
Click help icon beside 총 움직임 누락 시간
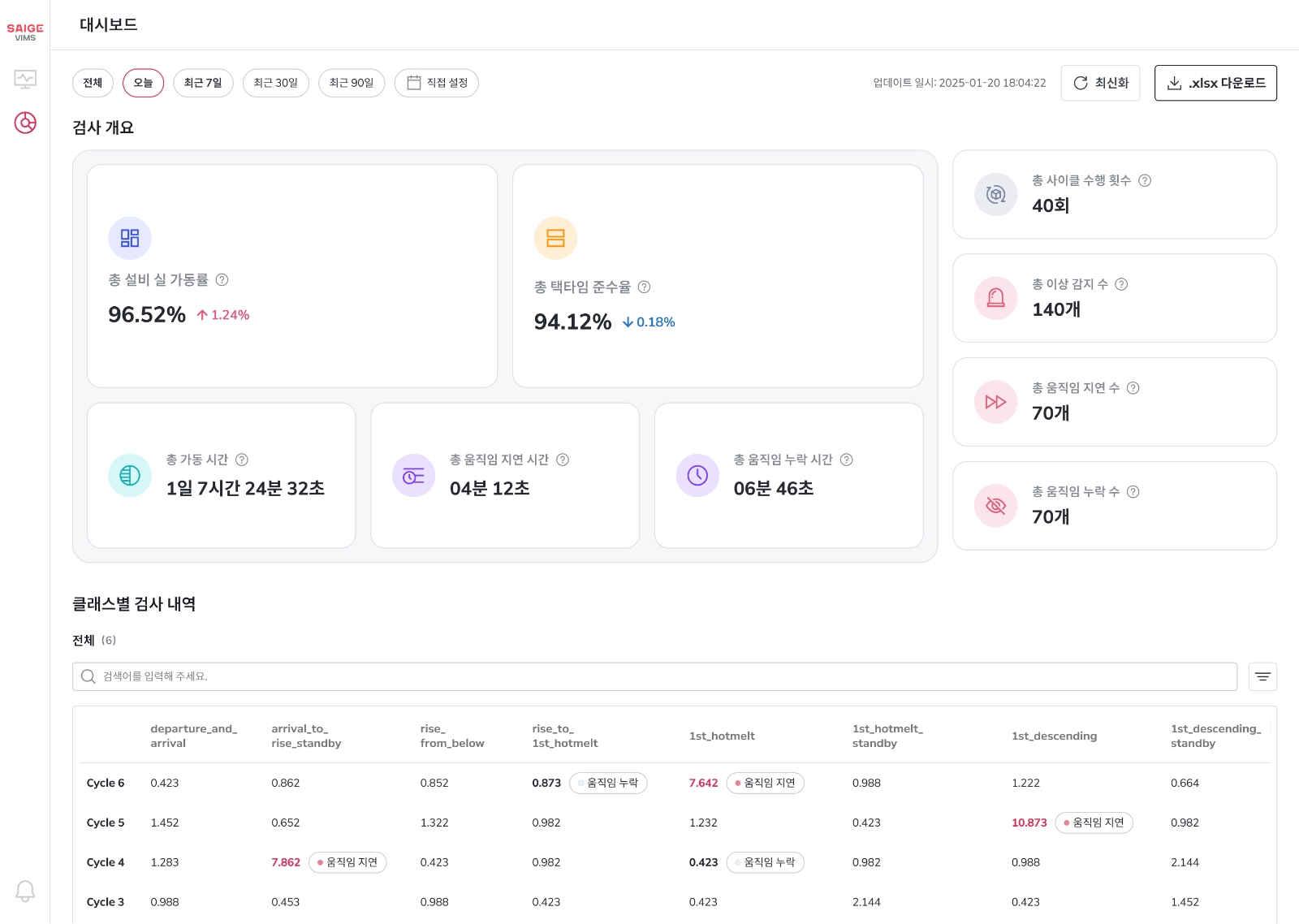[x=846, y=460]
